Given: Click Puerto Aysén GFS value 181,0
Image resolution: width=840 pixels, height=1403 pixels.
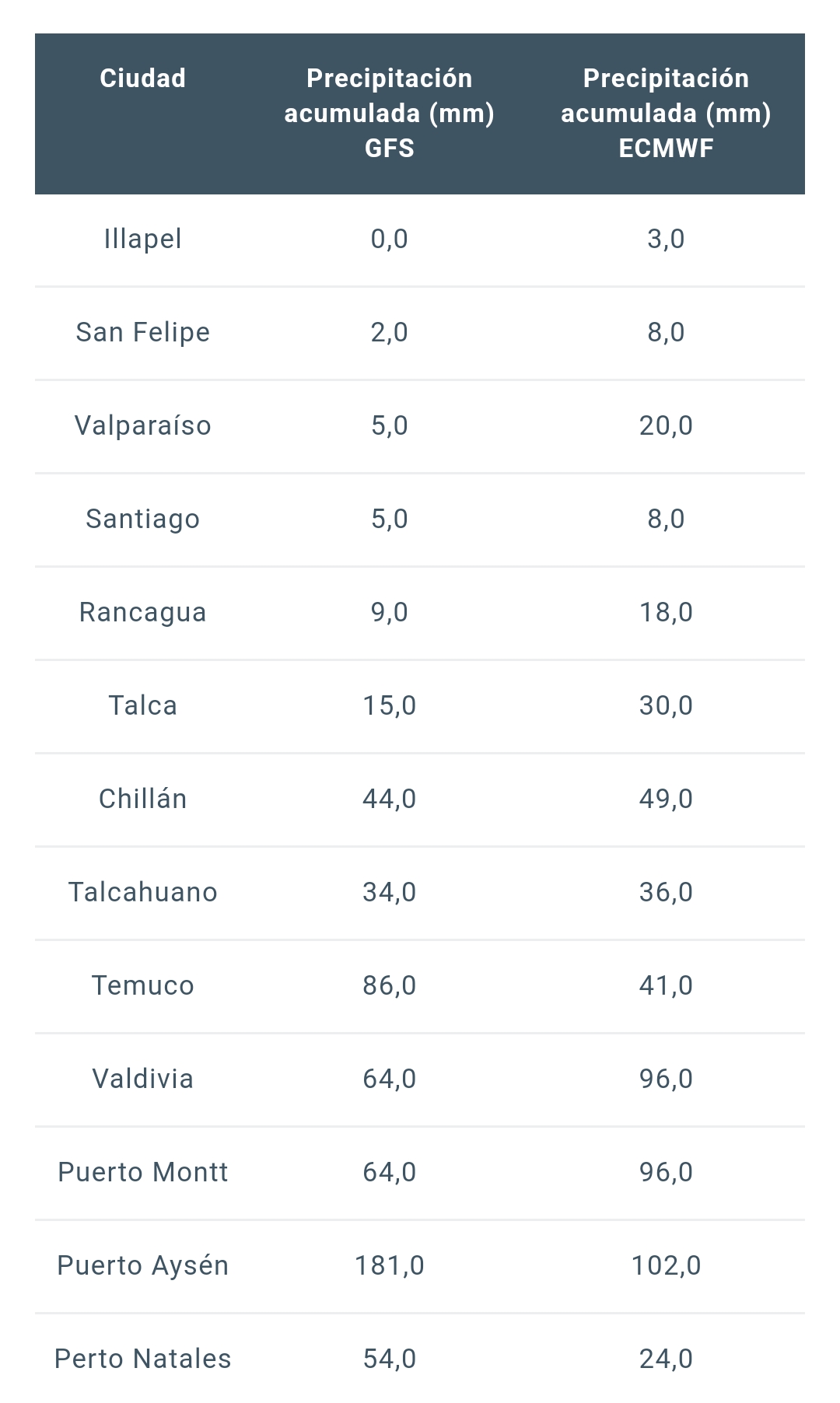Looking at the screenshot, I should pyautogui.click(x=389, y=1265).
